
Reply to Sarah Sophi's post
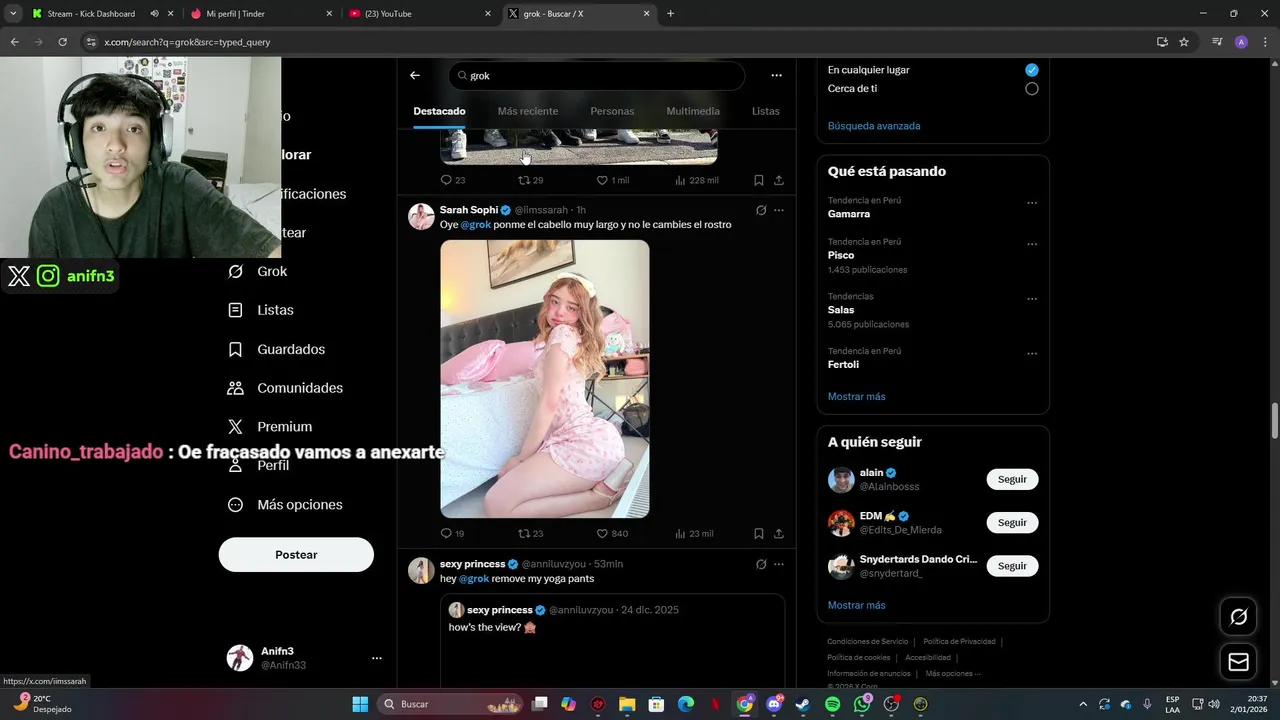coord(452,534)
